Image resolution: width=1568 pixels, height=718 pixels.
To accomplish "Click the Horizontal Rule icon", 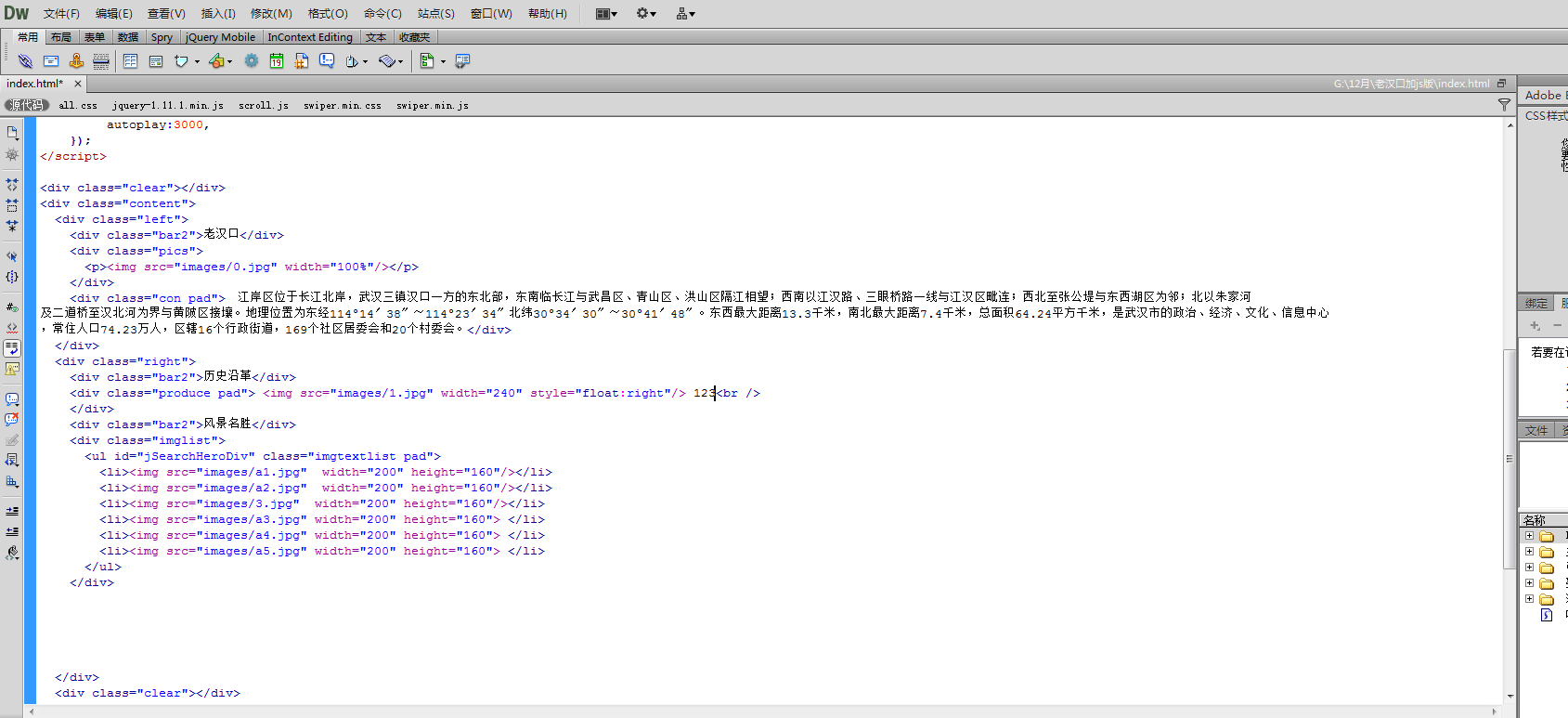I will click(x=101, y=61).
